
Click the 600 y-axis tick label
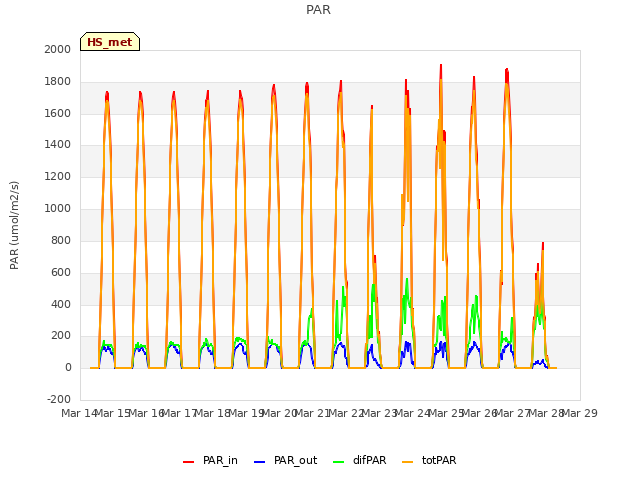[x=61, y=272]
